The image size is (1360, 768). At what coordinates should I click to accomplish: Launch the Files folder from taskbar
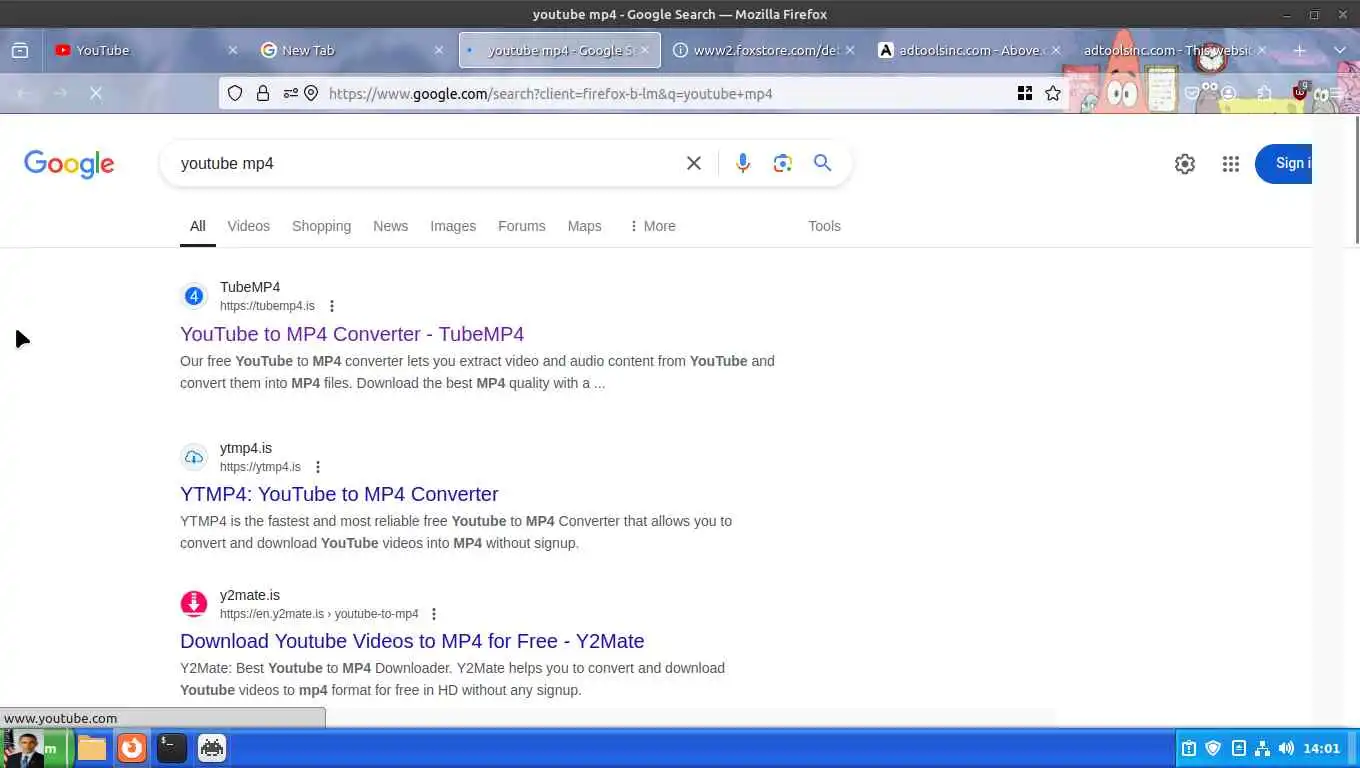(92, 748)
